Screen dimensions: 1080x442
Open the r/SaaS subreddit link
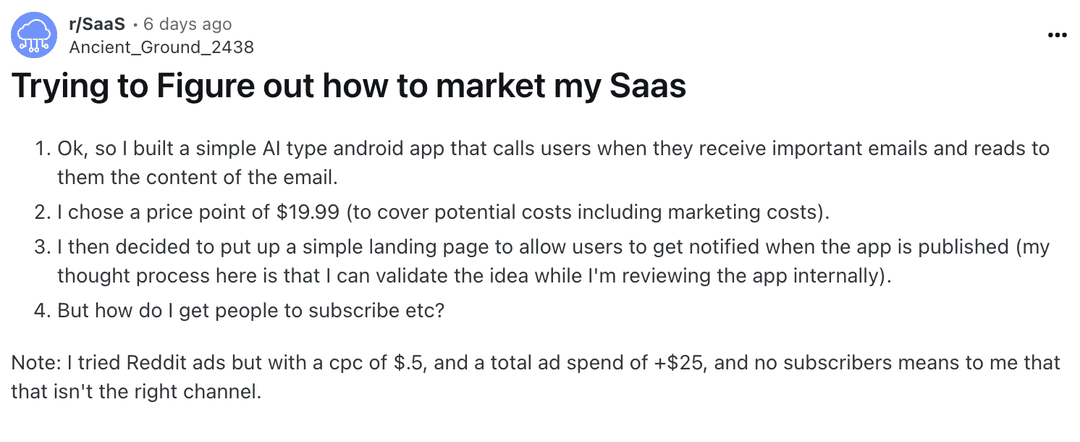click(98, 25)
